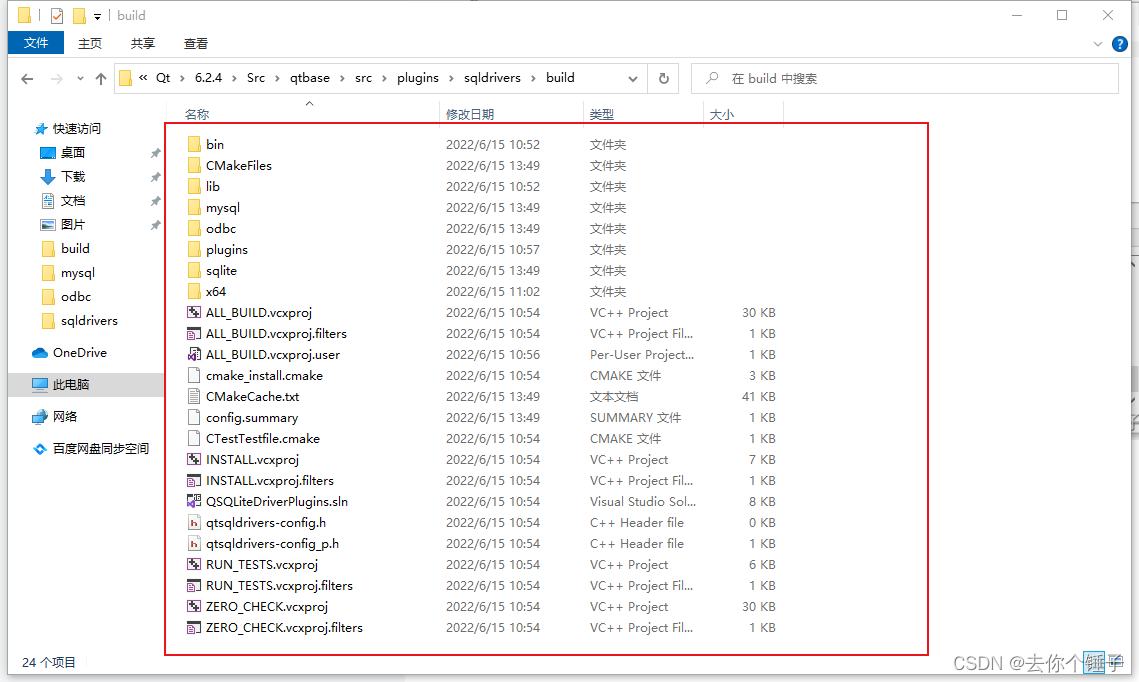This screenshot has height=682, width=1139.
Task: Click the ALL_BUILD.vcxproj.user file icon
Action: 194,354
